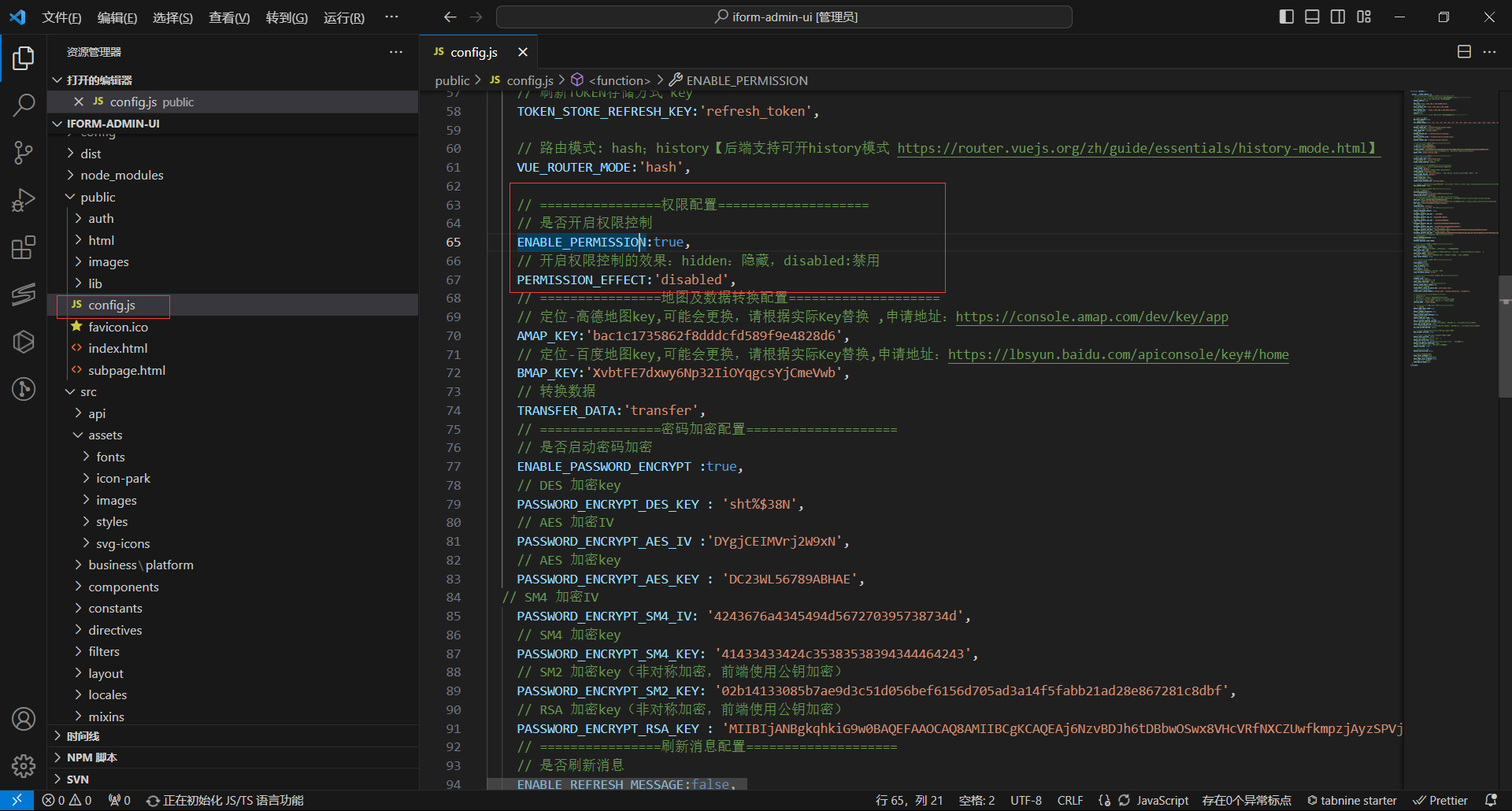Open the amap console URL link
The width and height of the screenshot is (1512, 811).
[x=1091, y=317]
